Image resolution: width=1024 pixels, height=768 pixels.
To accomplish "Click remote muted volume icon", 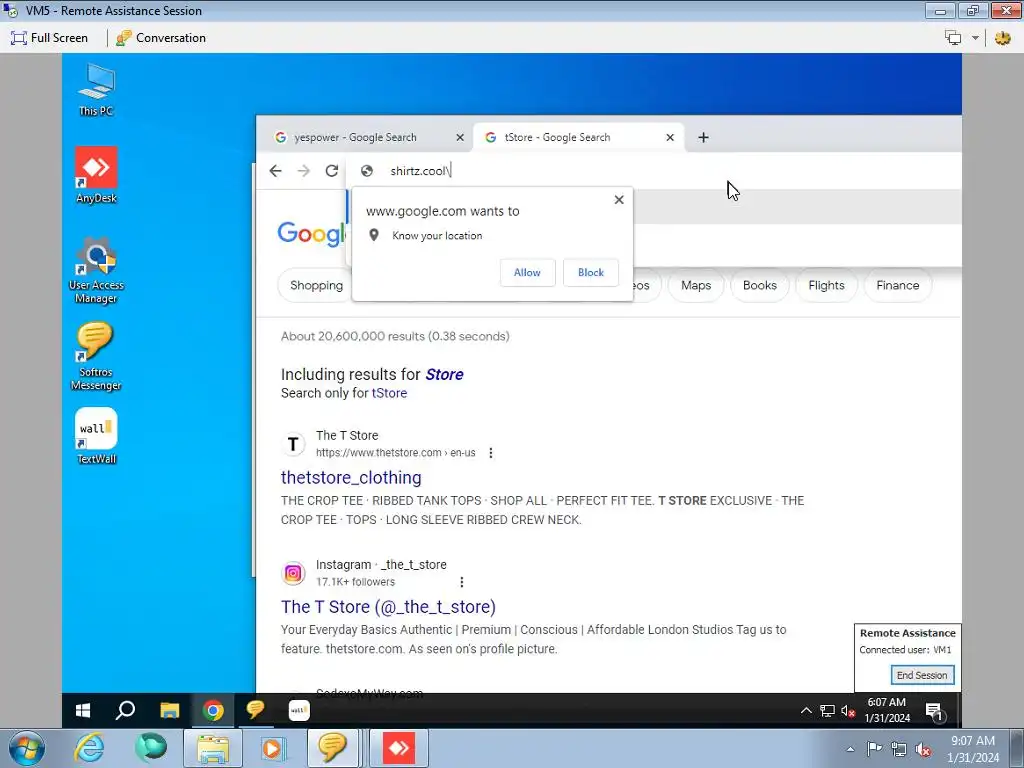I will pos(848,711).
